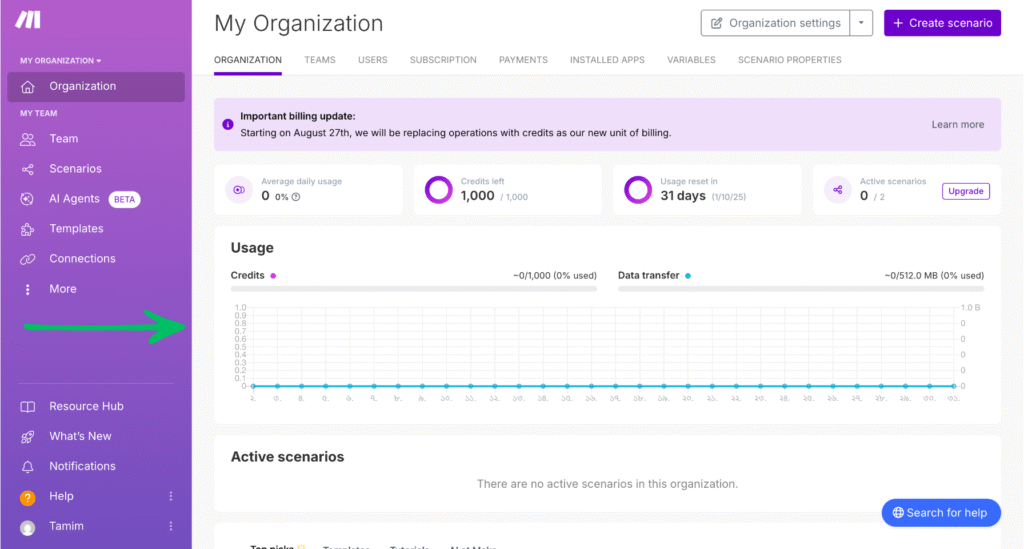
Task: Go to Templates in the sidebar
Action: click(76, 229)
